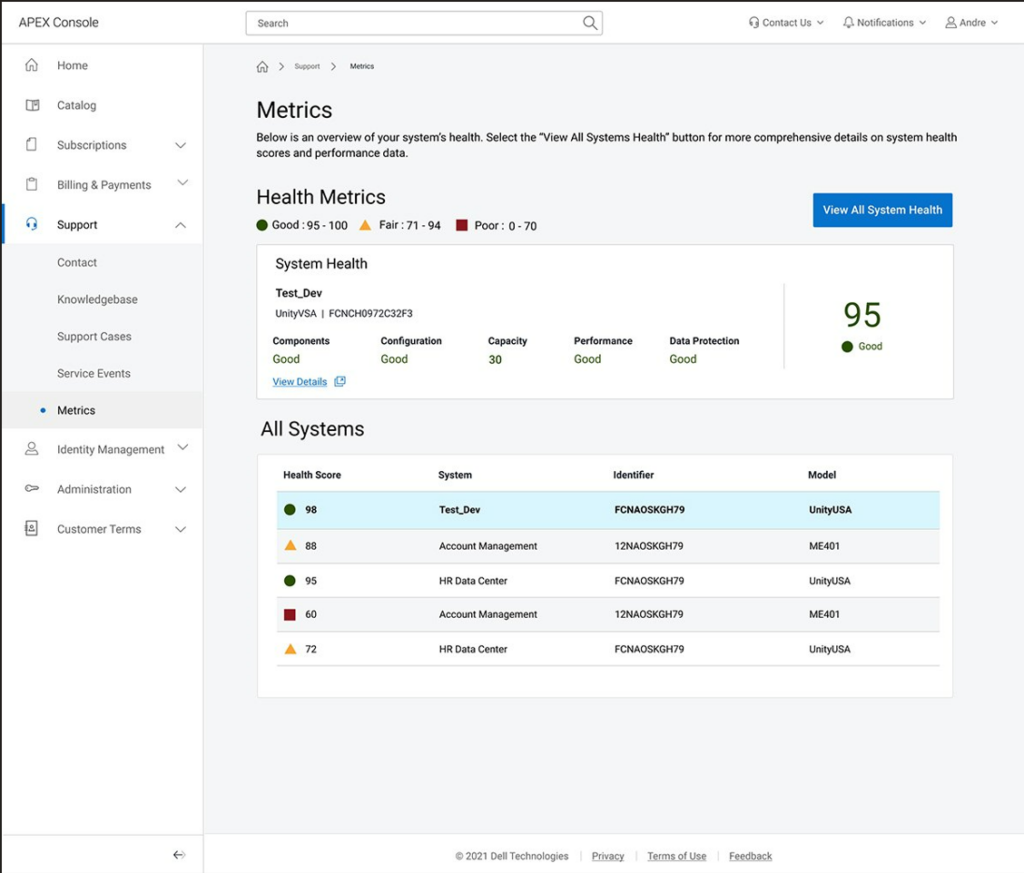Collapse the Support section chevron

tap(181, 224)
